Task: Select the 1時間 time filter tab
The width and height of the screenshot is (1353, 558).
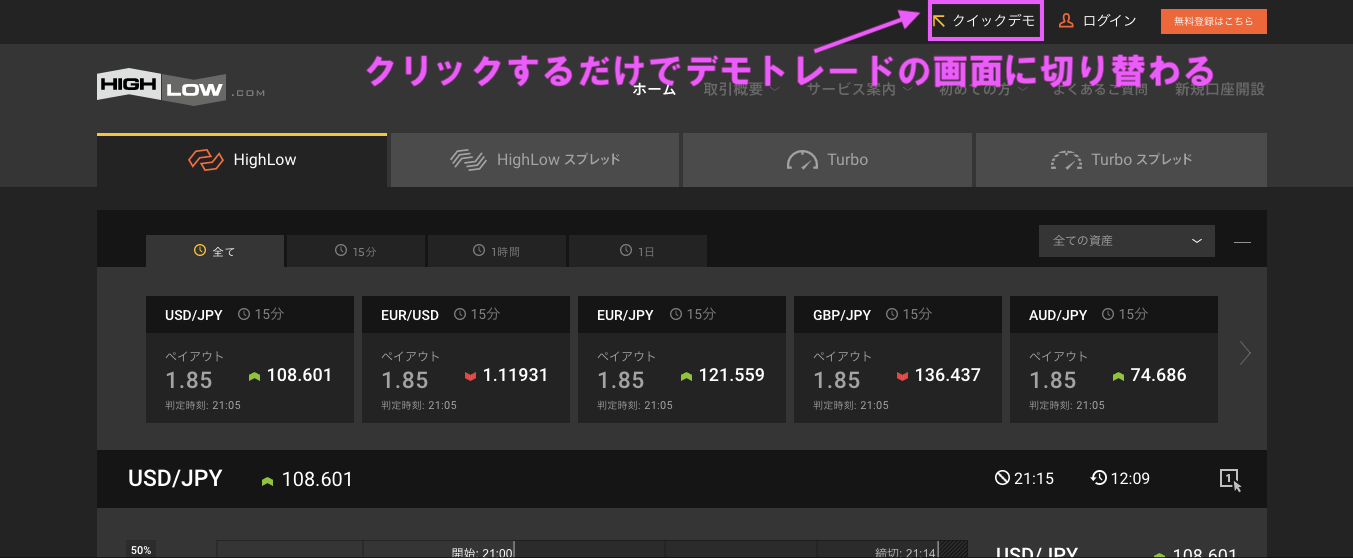Action: click(497, 251)
